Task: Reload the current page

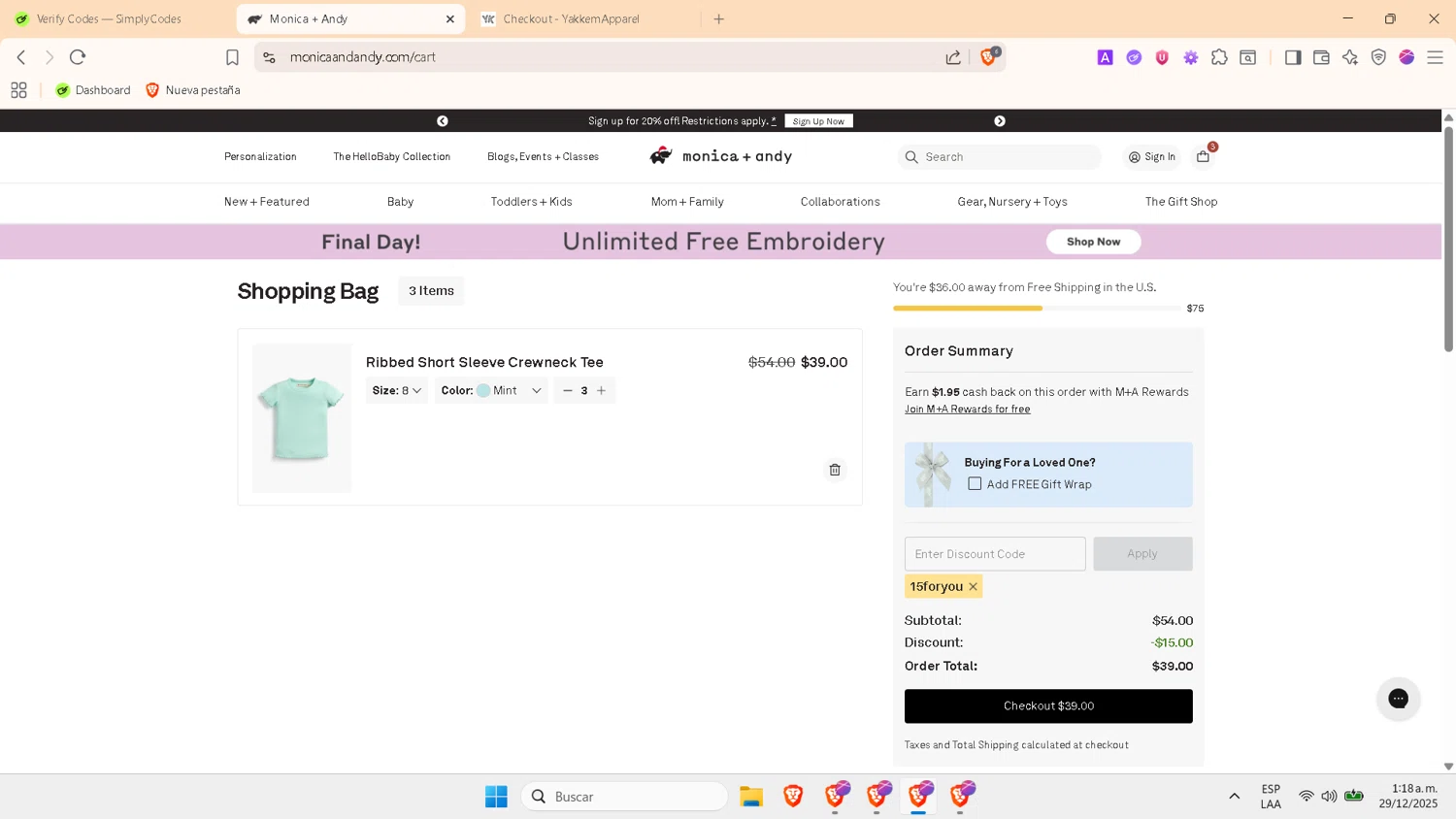Action: pyautogui.click(x=78, y=57)
